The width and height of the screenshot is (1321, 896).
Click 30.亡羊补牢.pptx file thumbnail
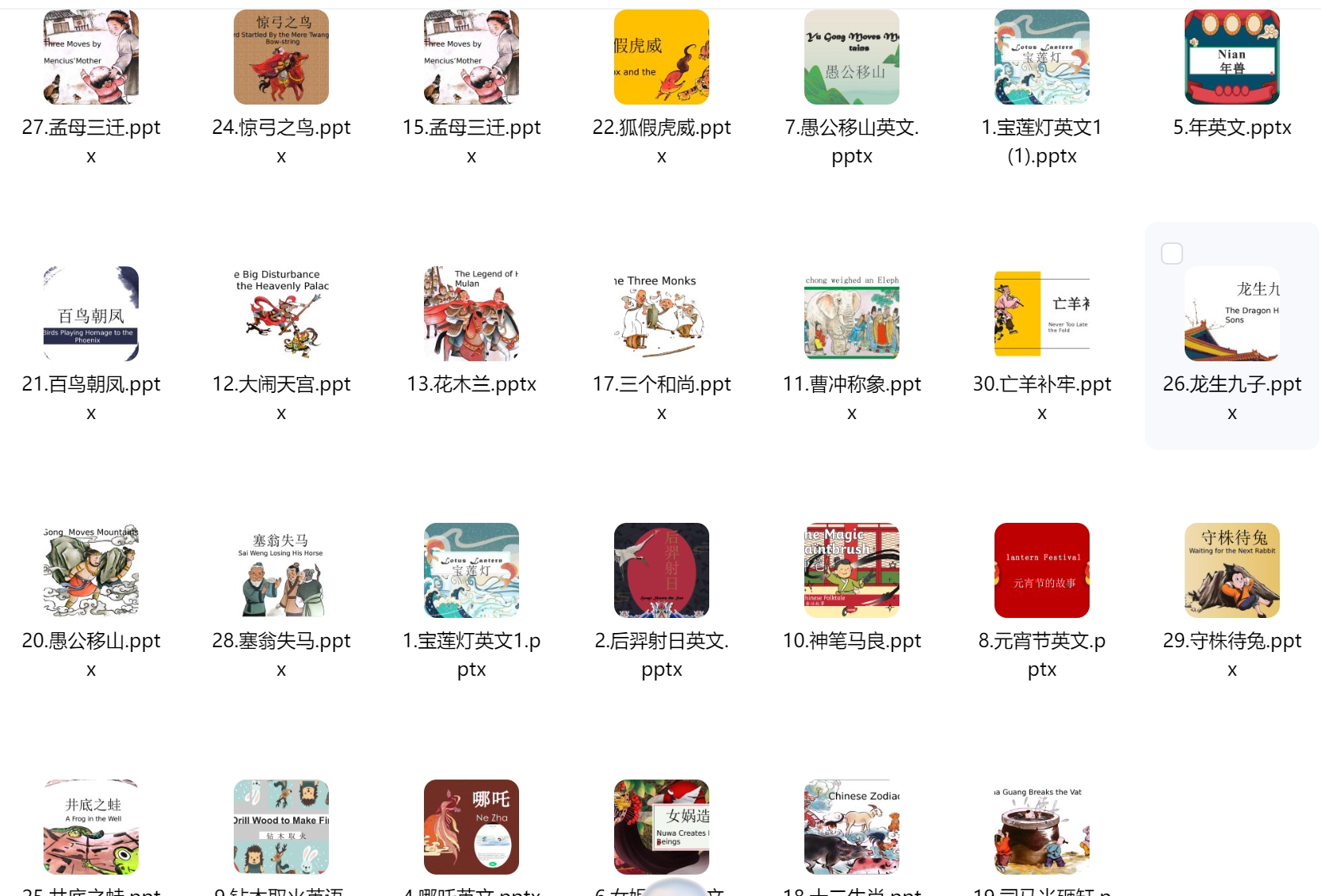coord(1042,314)
